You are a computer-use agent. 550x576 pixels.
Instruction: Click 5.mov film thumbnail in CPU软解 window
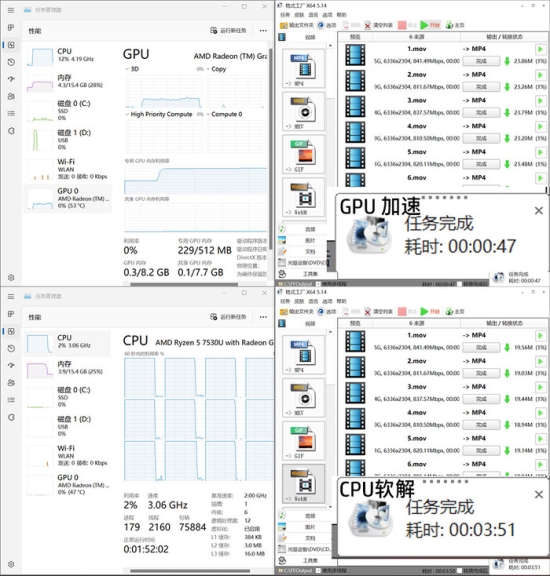coord(355,444)
